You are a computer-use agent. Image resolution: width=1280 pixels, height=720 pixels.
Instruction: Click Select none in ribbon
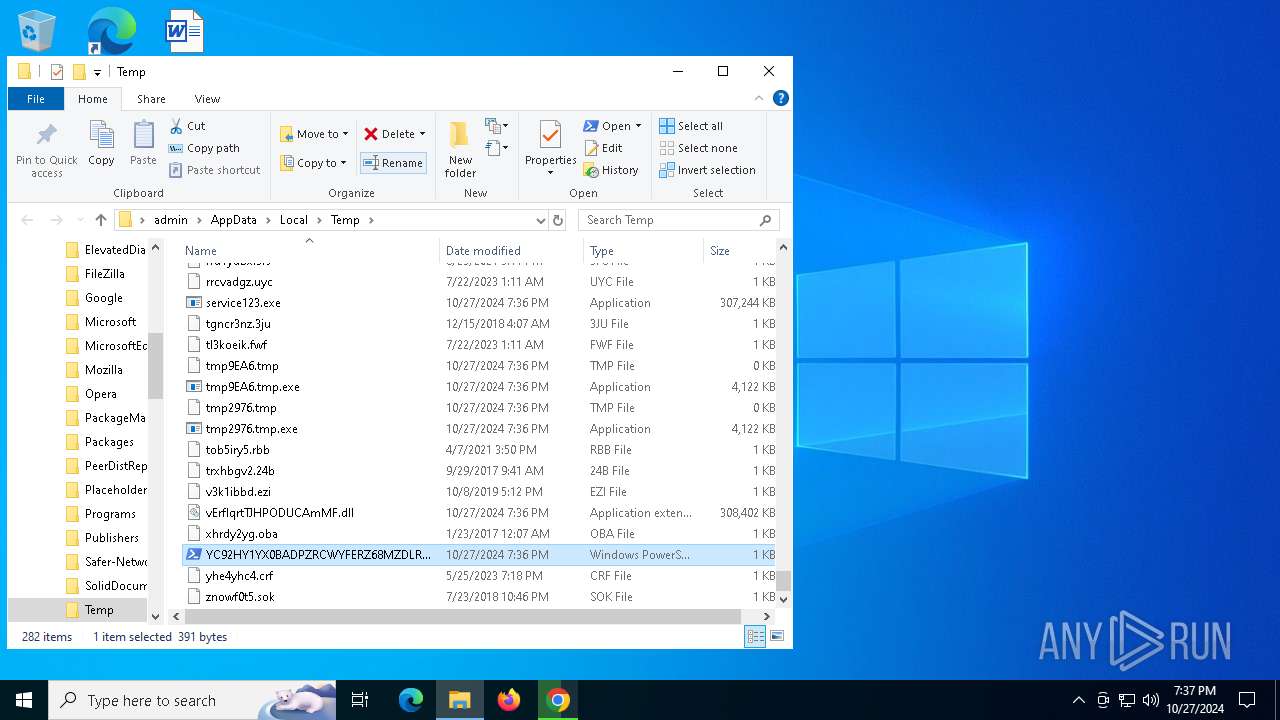[697, 148]
